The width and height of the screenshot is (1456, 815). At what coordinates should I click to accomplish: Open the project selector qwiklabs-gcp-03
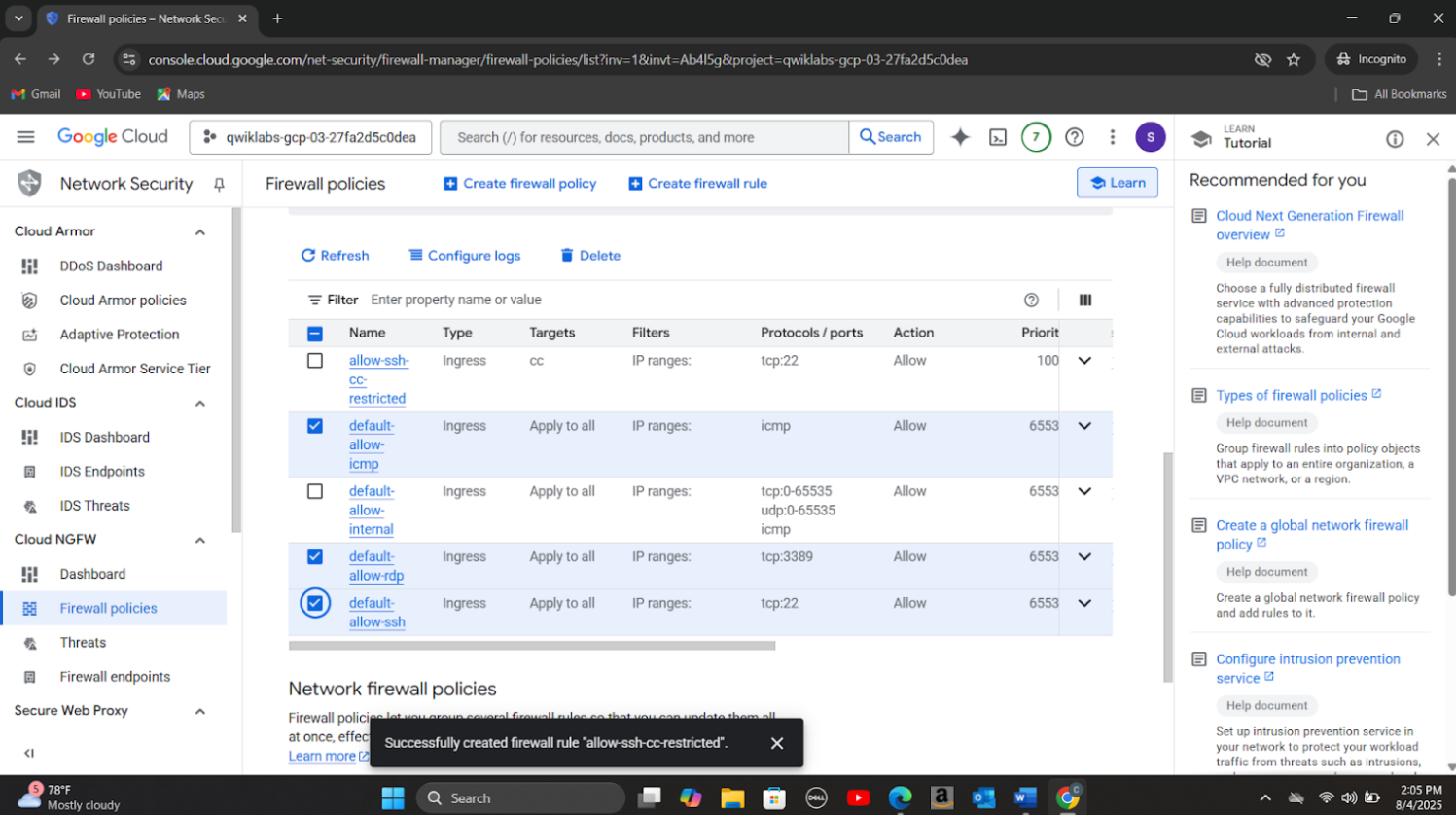click(311, 137)
